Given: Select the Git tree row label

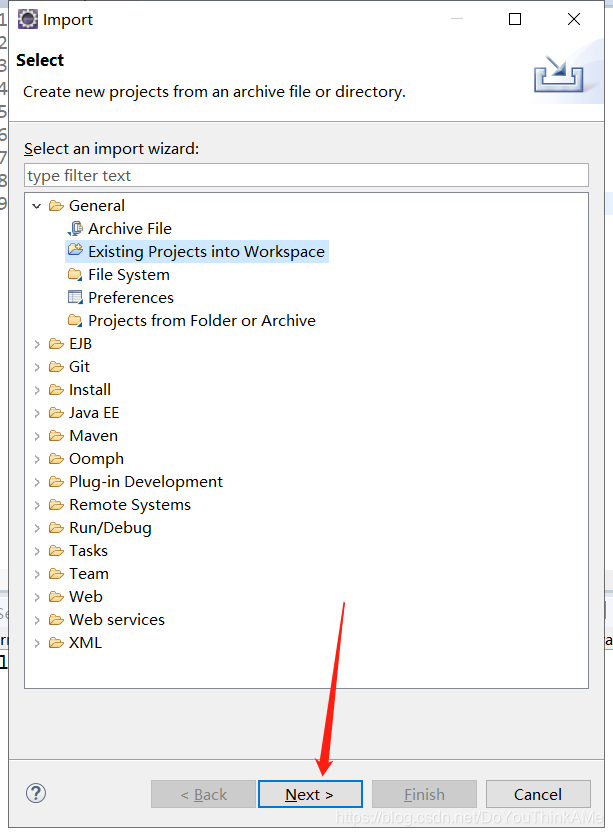Looking at the screenshot, I should [x=79, y=367].
